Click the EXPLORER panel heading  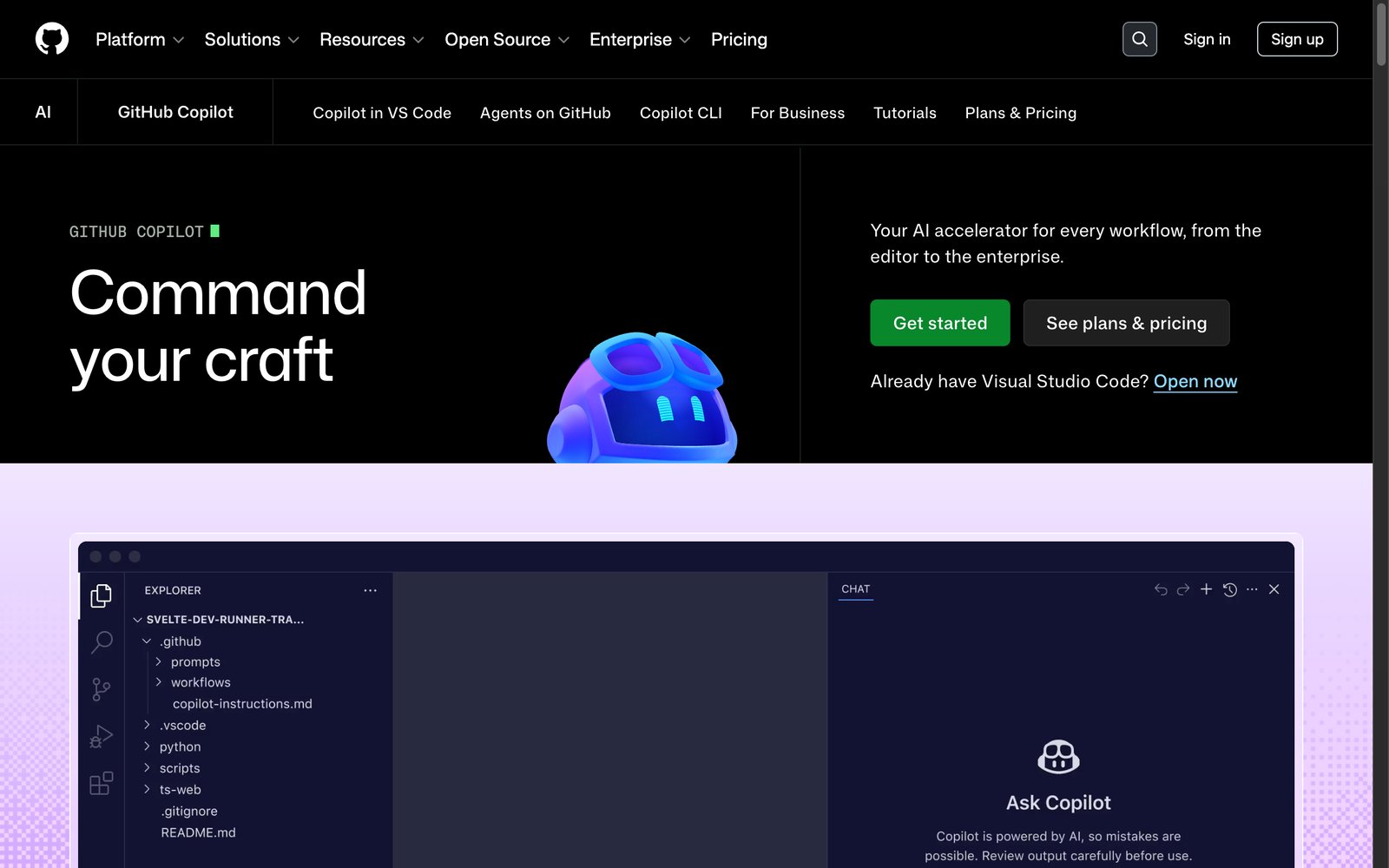tap(173, 590)
